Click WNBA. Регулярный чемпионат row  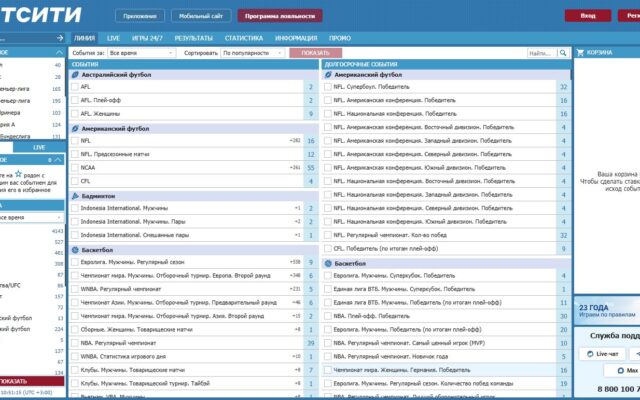(x=193, y=289)
